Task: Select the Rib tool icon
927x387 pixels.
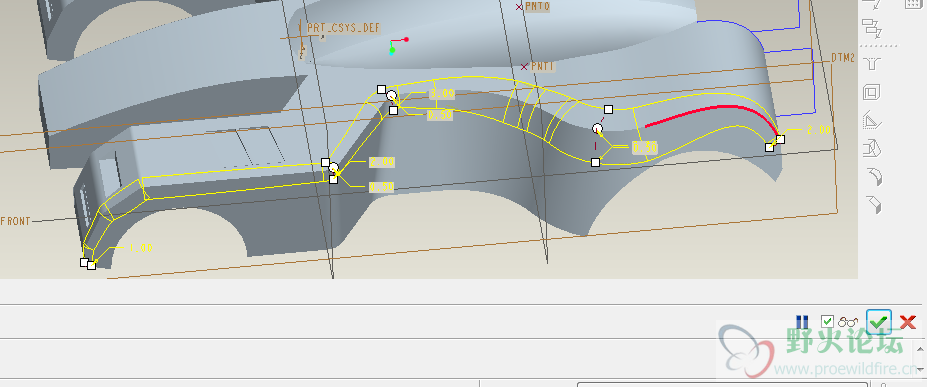Action: point(872,121)
